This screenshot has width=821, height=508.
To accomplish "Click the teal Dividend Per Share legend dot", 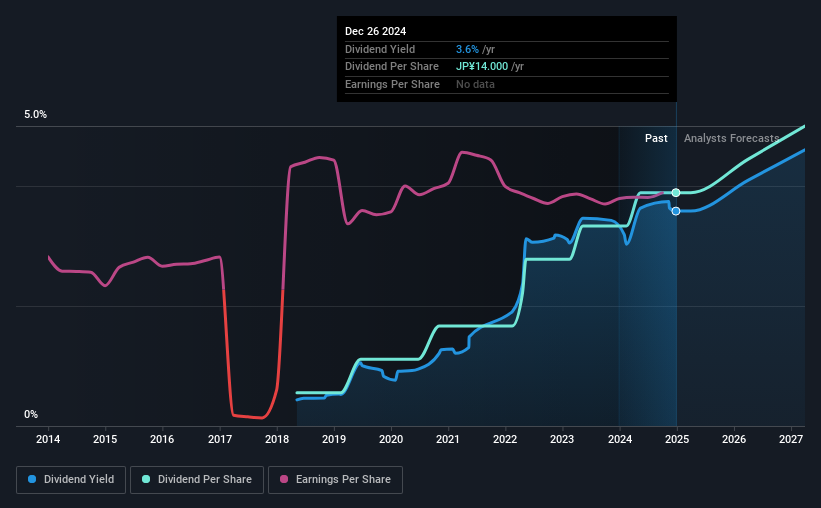I will (146, 479).
